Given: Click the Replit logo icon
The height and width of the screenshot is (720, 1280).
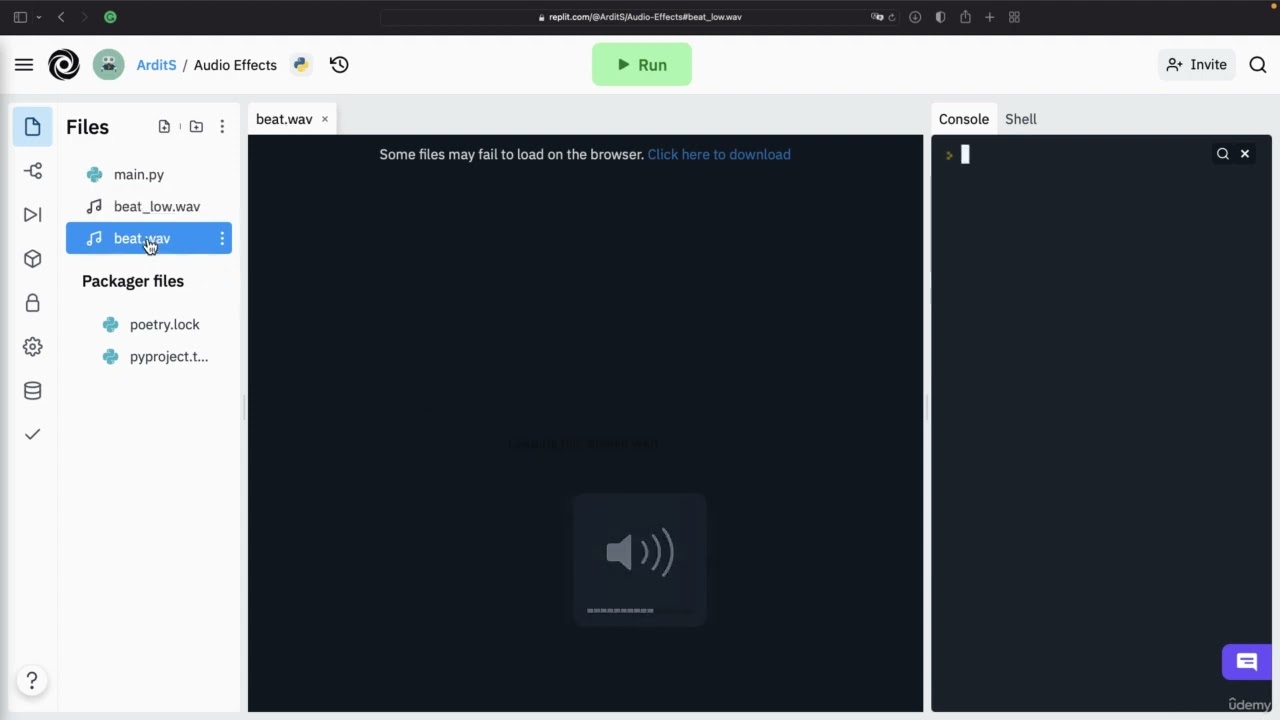Looking at the screenshot, I should [x=64, y=65].
